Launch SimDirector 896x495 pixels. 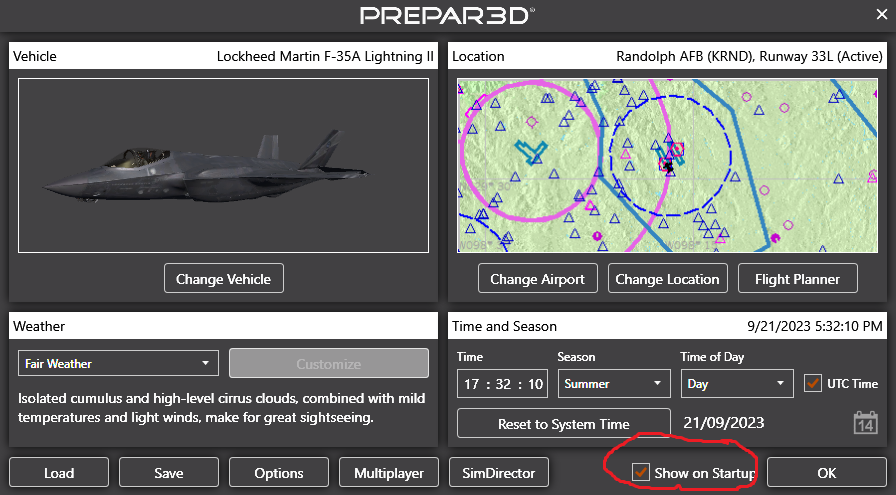click(x=499, y=473)
